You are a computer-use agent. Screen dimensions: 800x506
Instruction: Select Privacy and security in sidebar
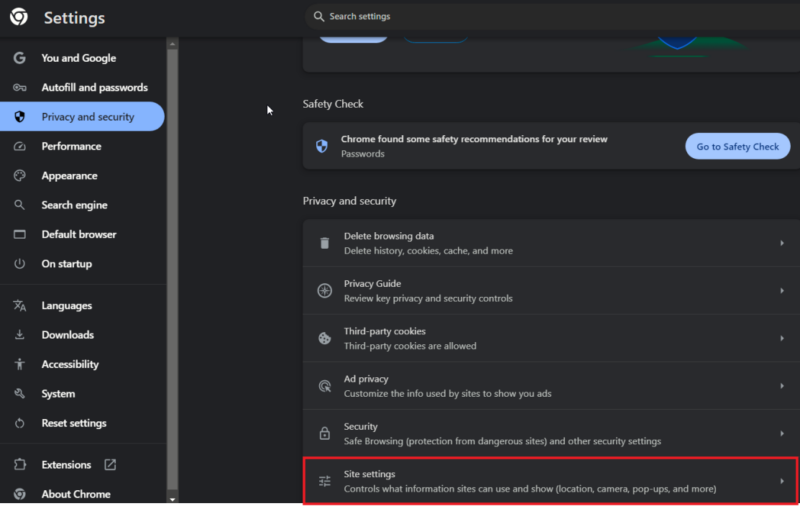[x=82, y=117]
